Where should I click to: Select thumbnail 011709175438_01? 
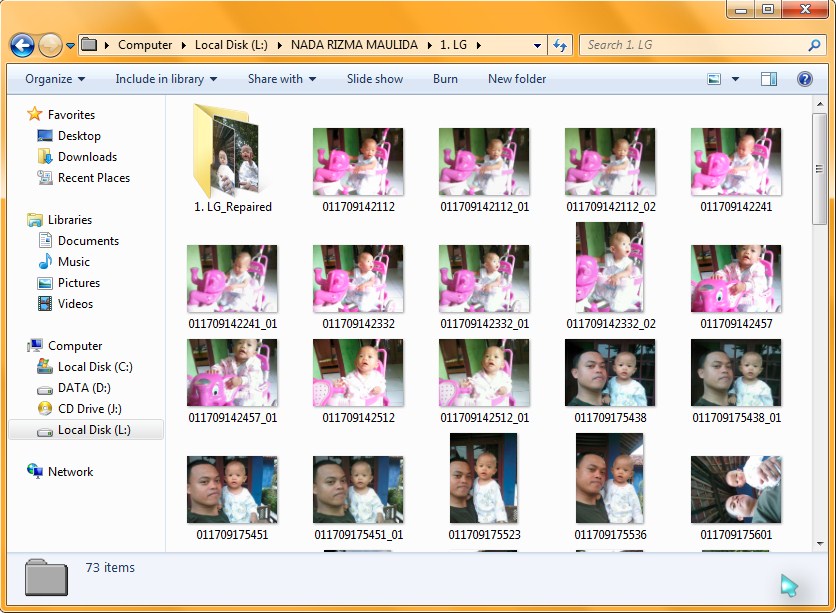(736, 373)
